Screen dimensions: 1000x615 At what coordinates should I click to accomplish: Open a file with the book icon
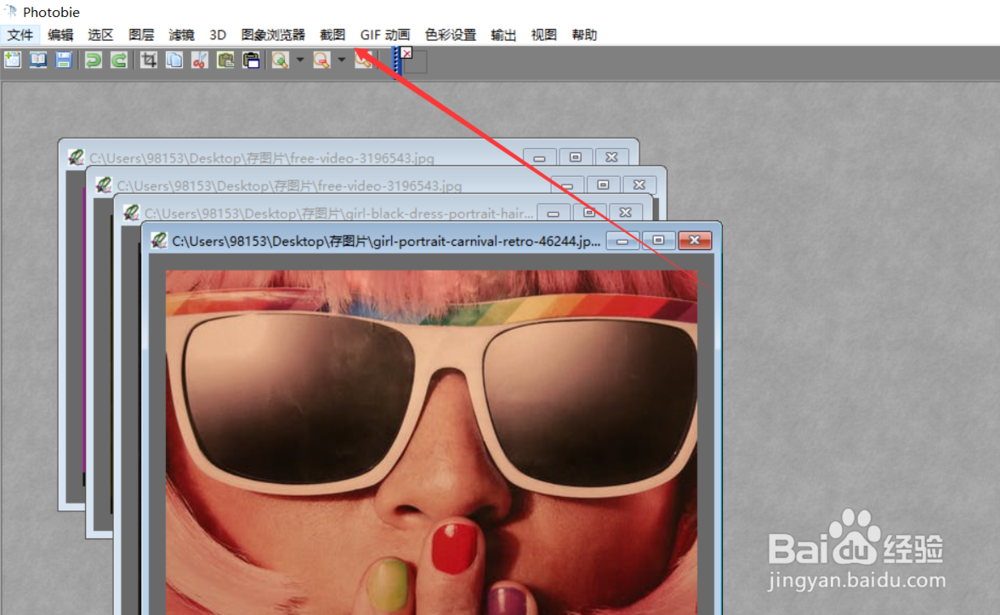tap(38, 60)
